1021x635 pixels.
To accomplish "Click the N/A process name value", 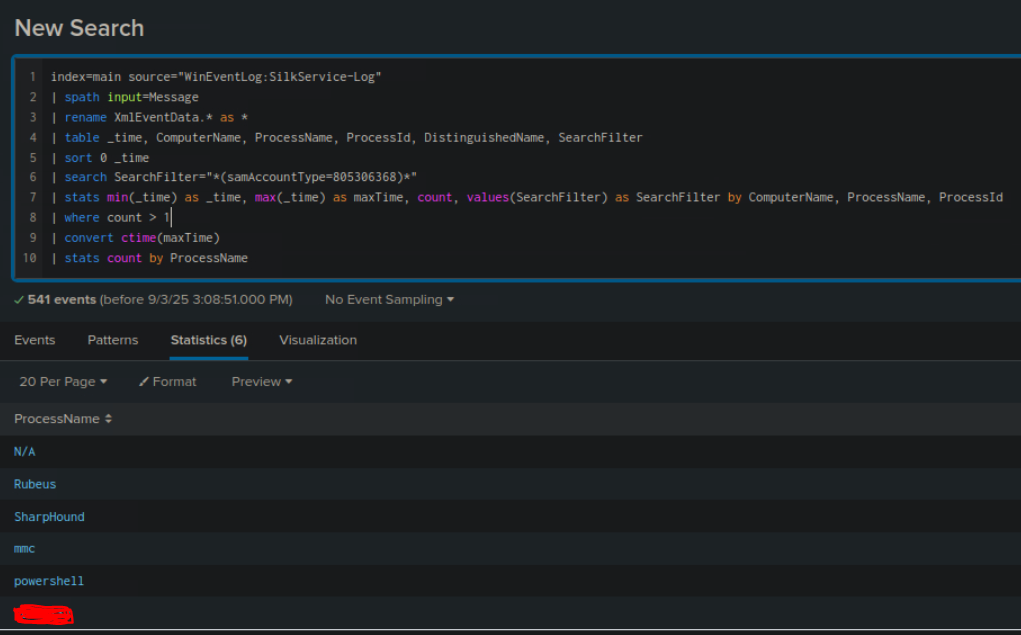I will 25,452.
